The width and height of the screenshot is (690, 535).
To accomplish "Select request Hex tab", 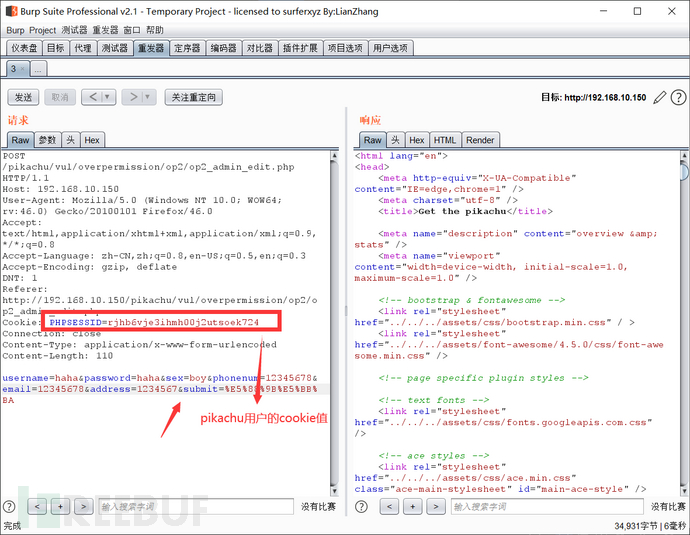I will (92, 140).
